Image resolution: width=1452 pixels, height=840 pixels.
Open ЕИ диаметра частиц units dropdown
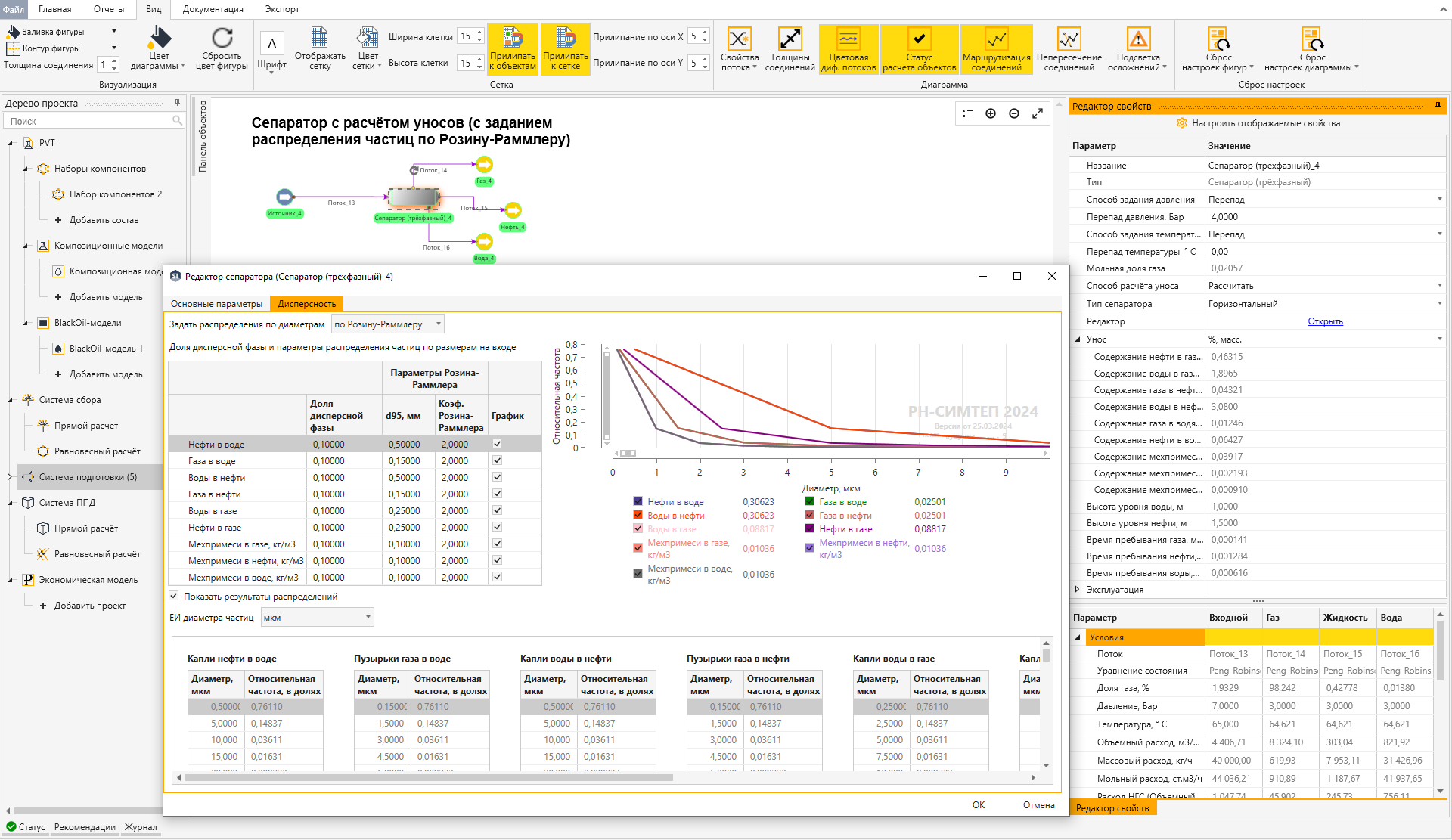(318, 618)
